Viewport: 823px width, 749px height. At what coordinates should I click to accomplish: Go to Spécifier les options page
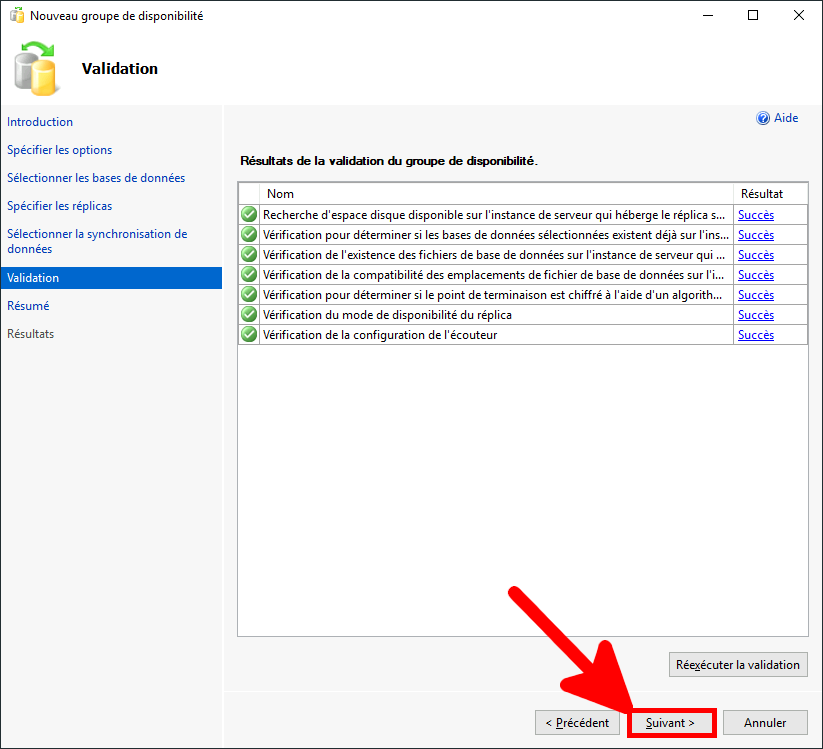pyautogui.click(x=59, y=150)
